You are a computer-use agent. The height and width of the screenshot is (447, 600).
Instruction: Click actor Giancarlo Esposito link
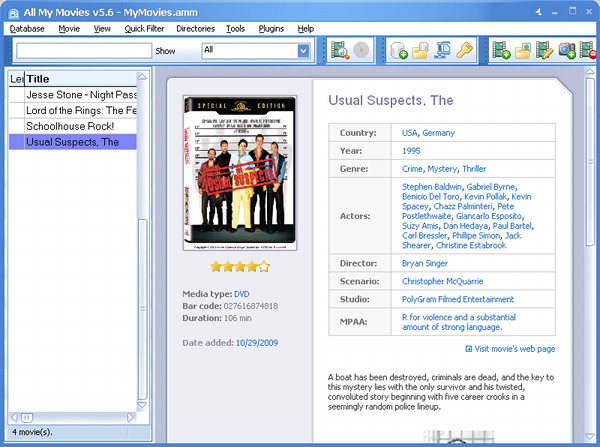(x=489, y=216)
